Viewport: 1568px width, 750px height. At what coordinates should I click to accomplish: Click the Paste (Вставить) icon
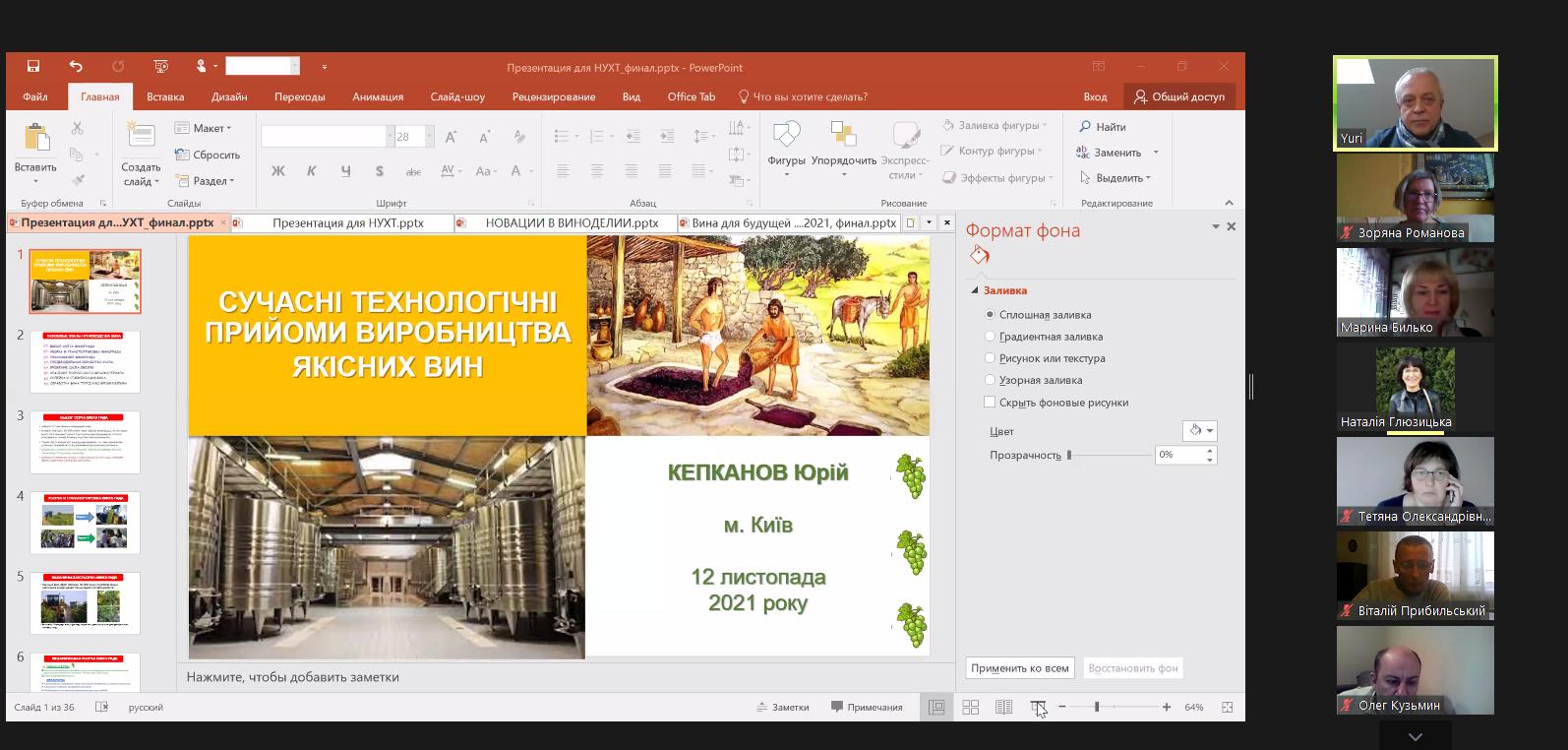coord(36,140)
